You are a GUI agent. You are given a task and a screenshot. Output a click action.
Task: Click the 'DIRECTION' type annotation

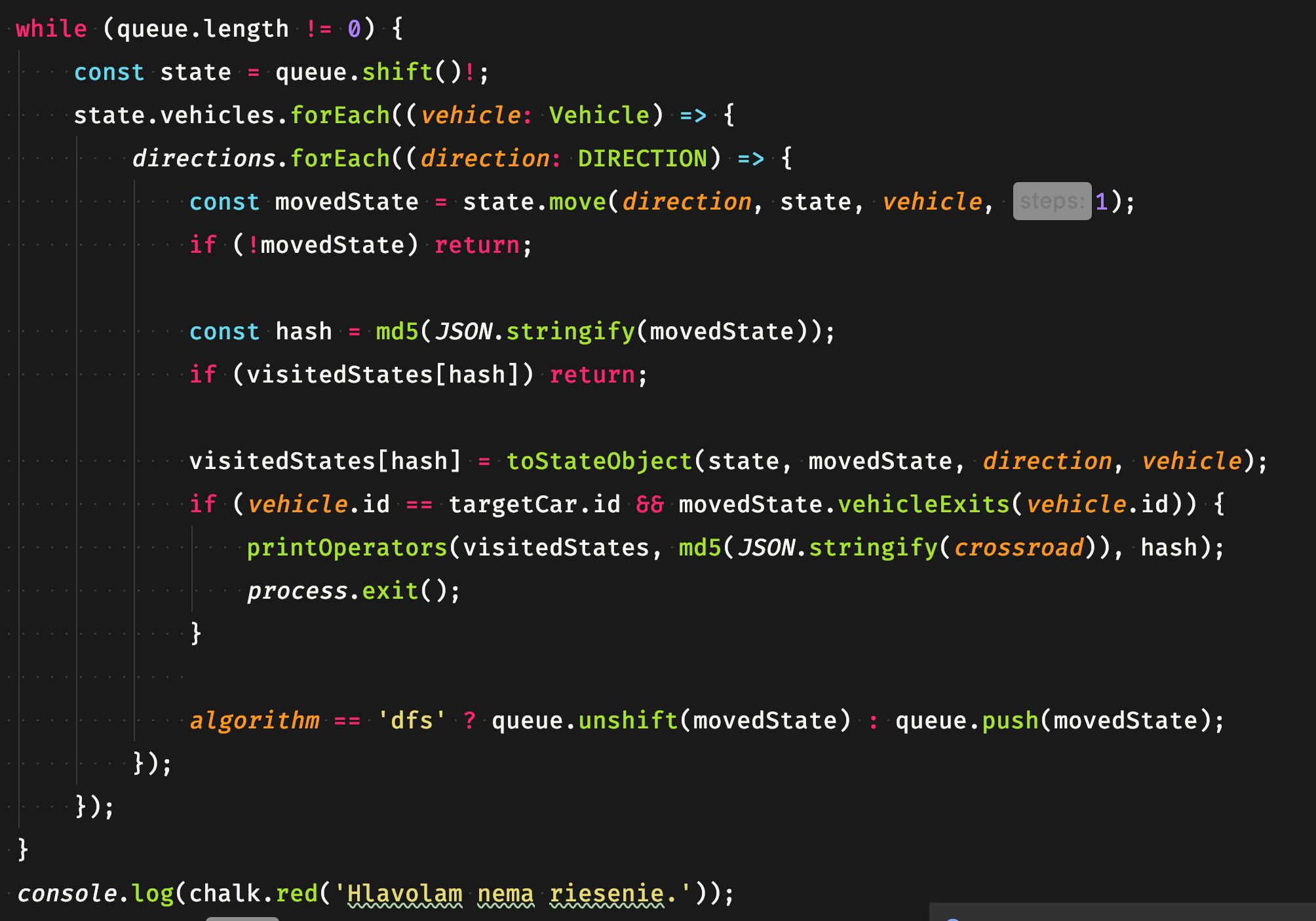click(642, 159)
